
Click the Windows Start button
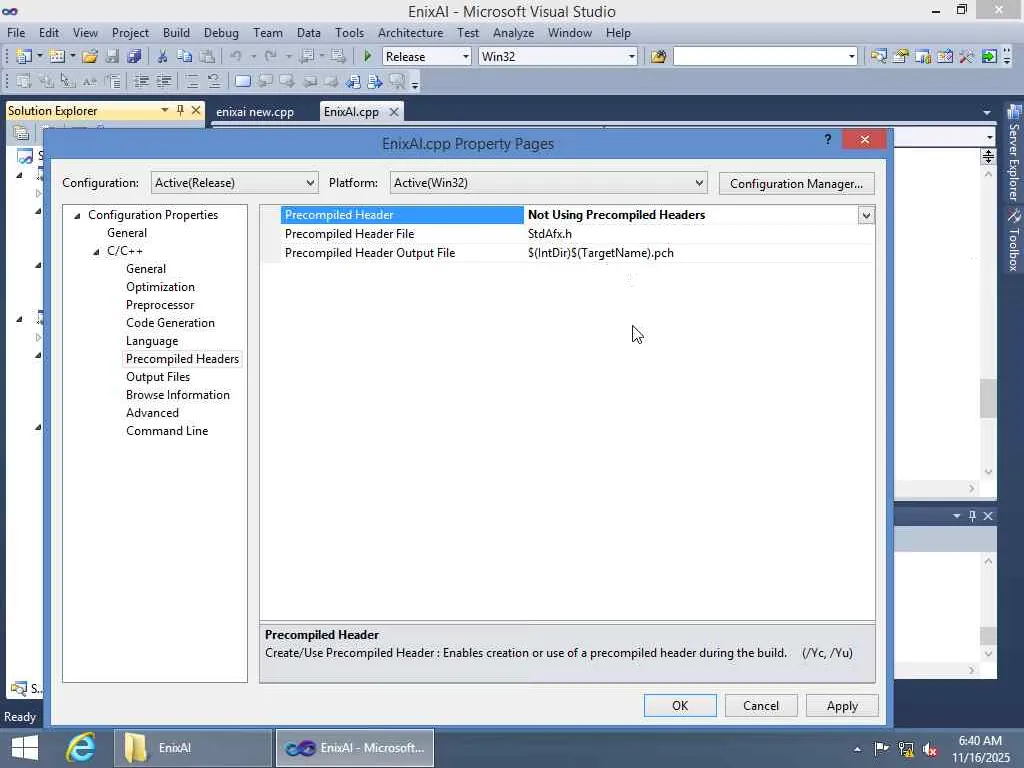(25, 748)
